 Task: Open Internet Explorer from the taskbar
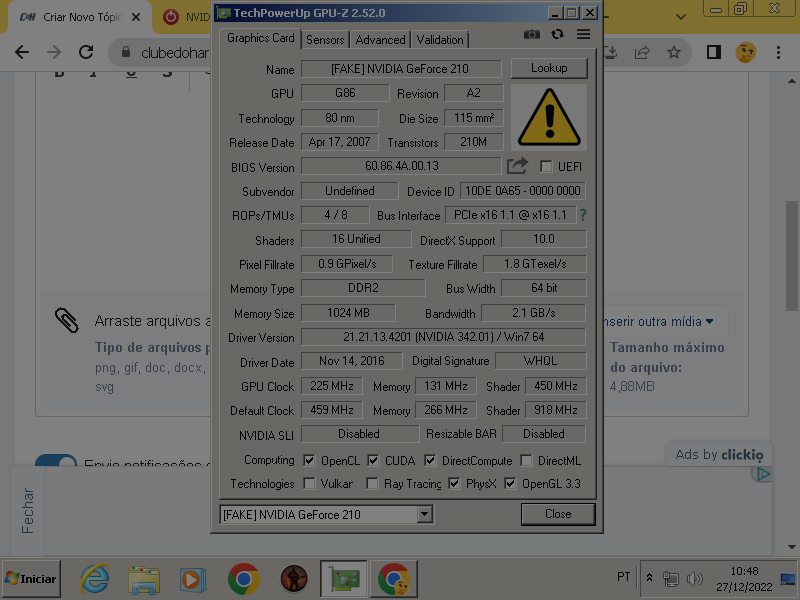click(94, 579)
